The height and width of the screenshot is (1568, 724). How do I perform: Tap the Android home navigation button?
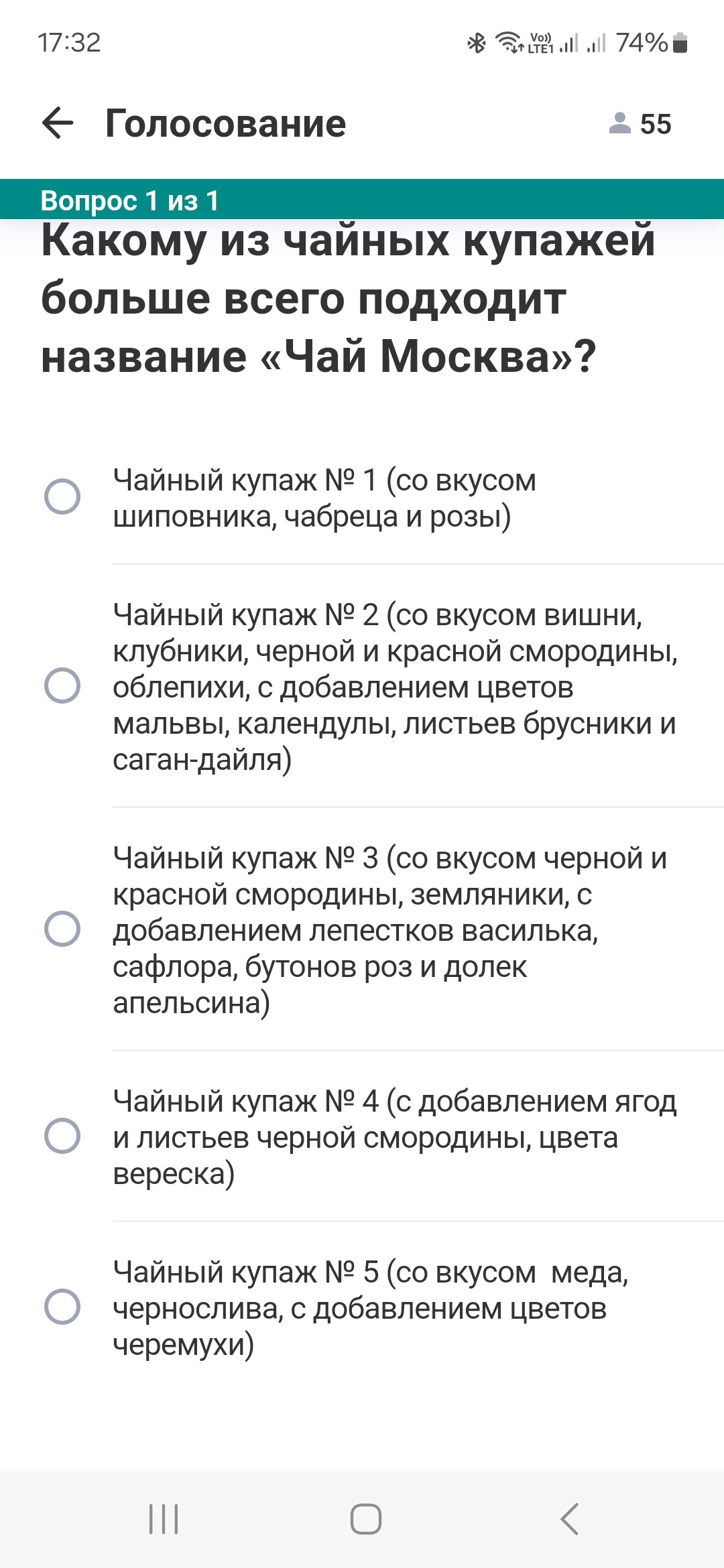point(366,1519)
